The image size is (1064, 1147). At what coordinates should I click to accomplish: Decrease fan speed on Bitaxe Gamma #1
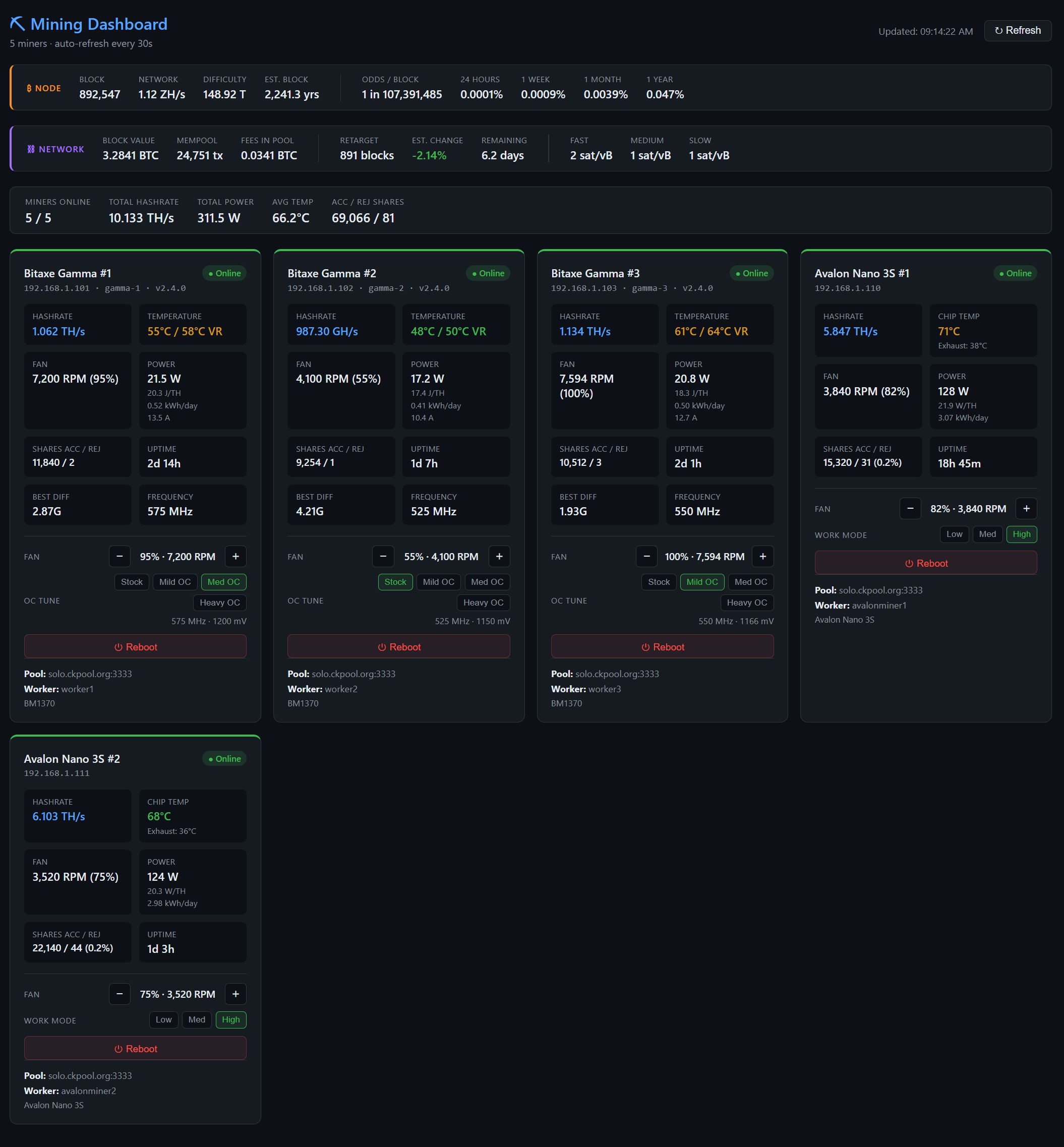tap(120, 557)
